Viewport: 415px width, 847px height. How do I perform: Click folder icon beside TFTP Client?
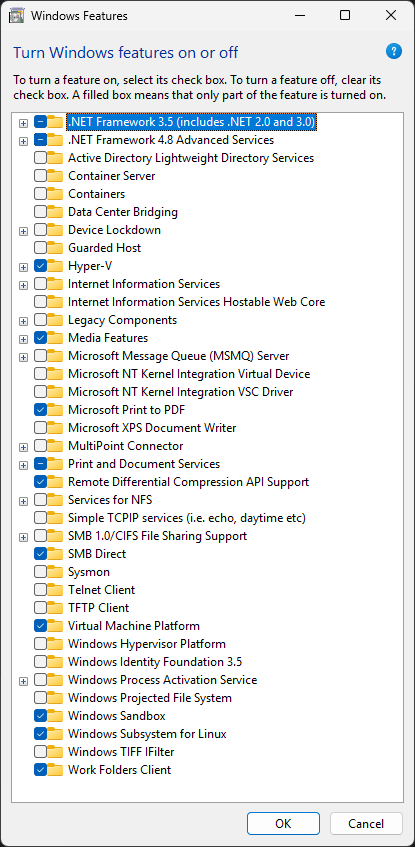tap(55, 608)
